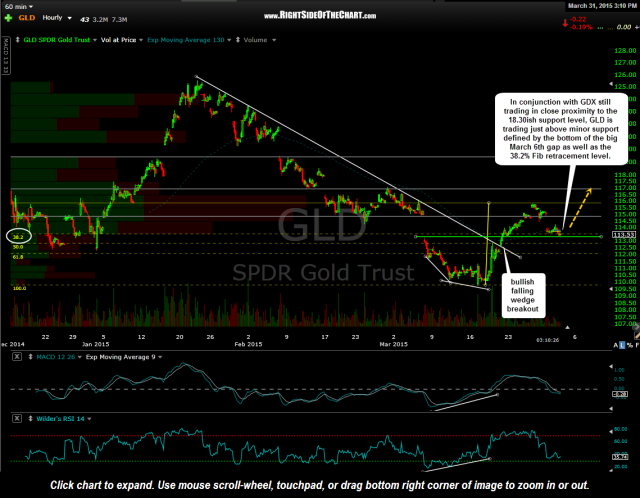The image size is (640, 498).
Task: Click the Mar 2015 date axis label
Action: coord(393,344)
